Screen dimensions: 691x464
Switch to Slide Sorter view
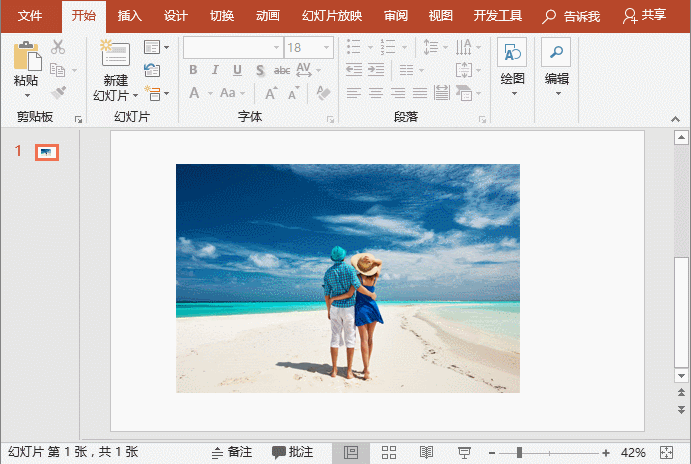click(390, 453)
